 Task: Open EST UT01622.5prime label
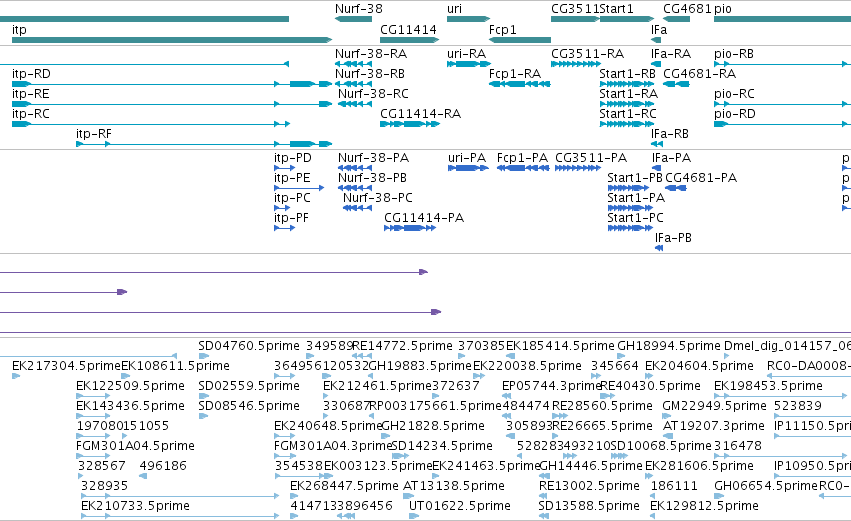(460, 506)
